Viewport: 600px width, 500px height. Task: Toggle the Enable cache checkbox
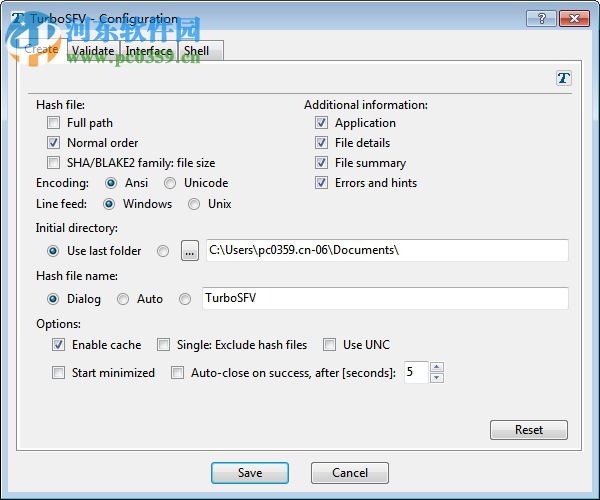[58, 345]
